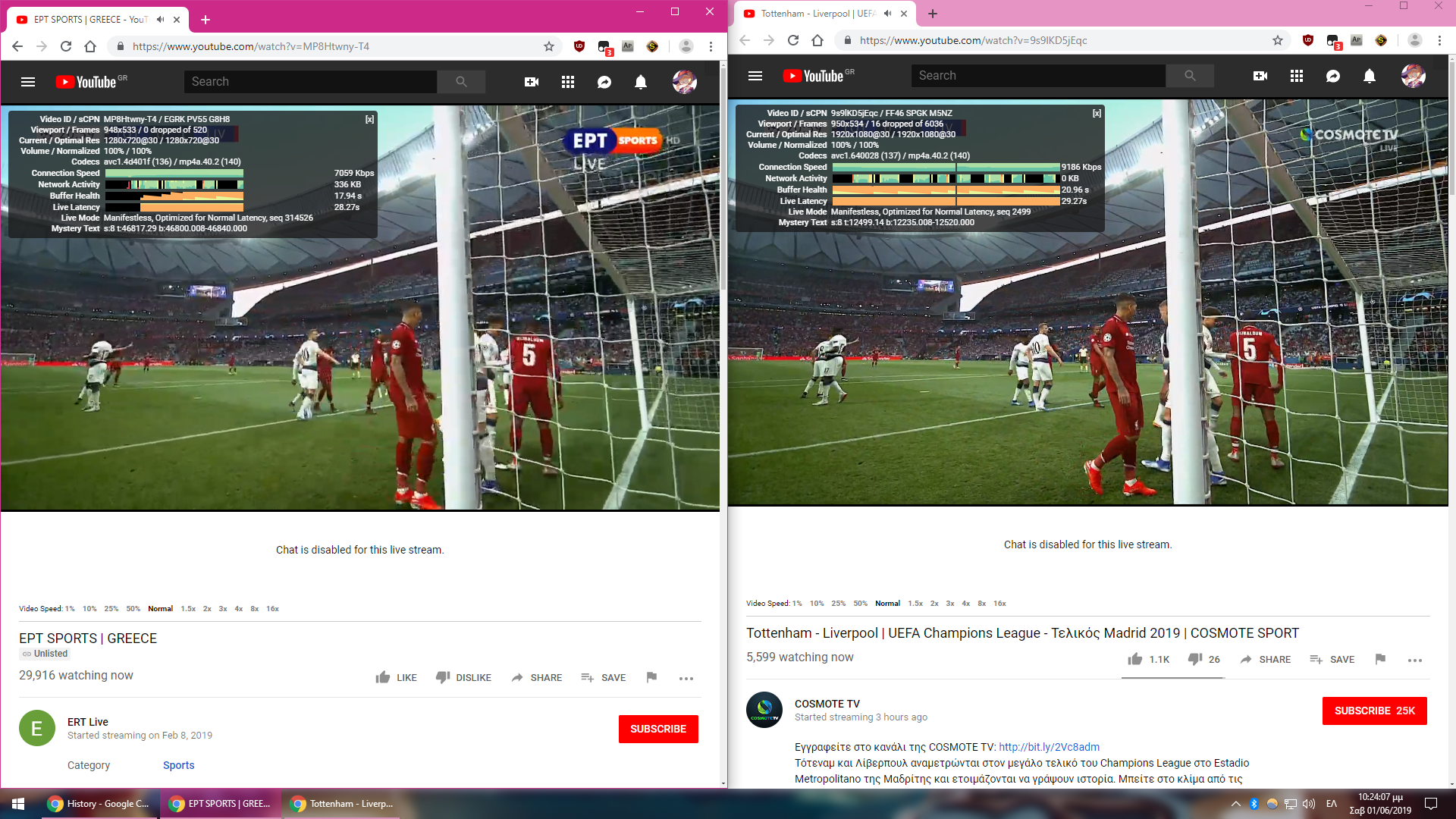Open YouTube apps grid in left window

click(568, 82)
